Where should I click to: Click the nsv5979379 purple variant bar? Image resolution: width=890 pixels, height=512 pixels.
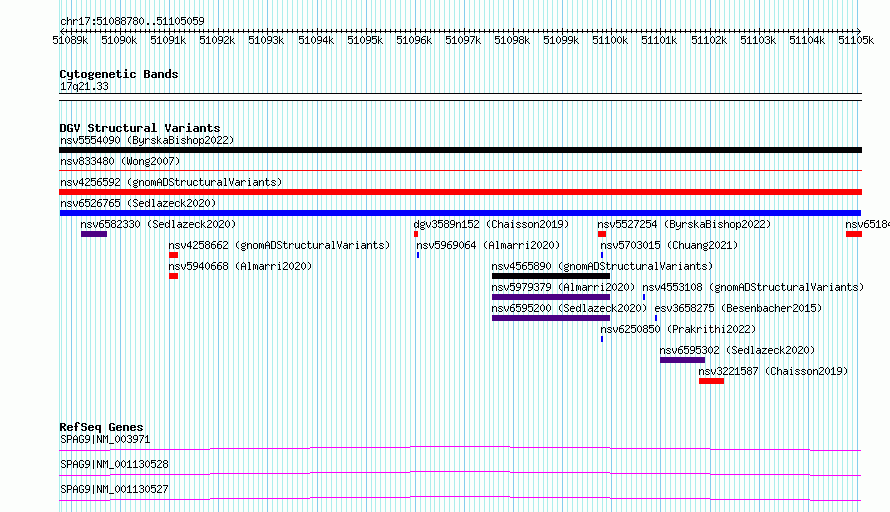point(551,297)
